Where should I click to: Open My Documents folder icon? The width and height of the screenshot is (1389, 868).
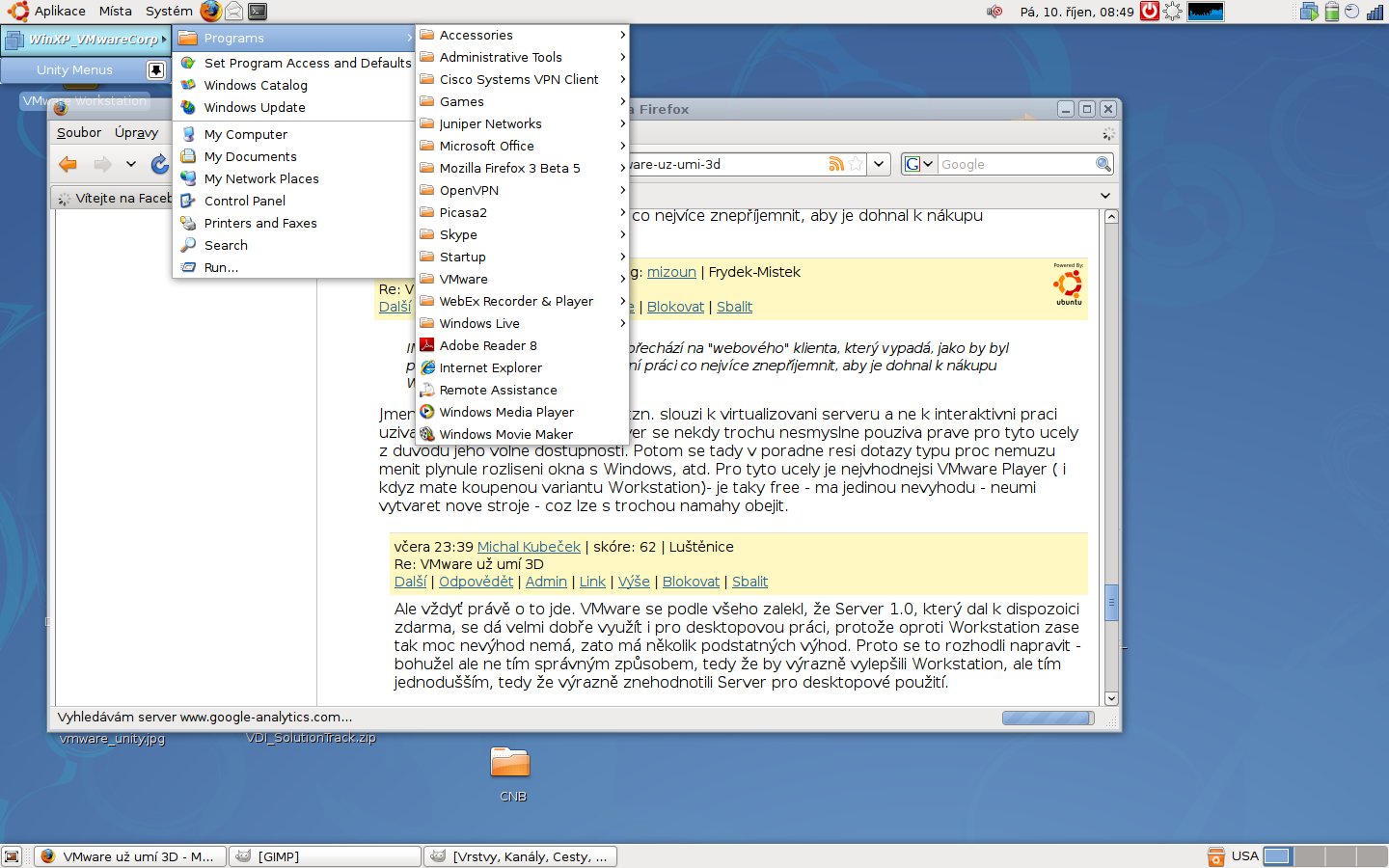188,156
